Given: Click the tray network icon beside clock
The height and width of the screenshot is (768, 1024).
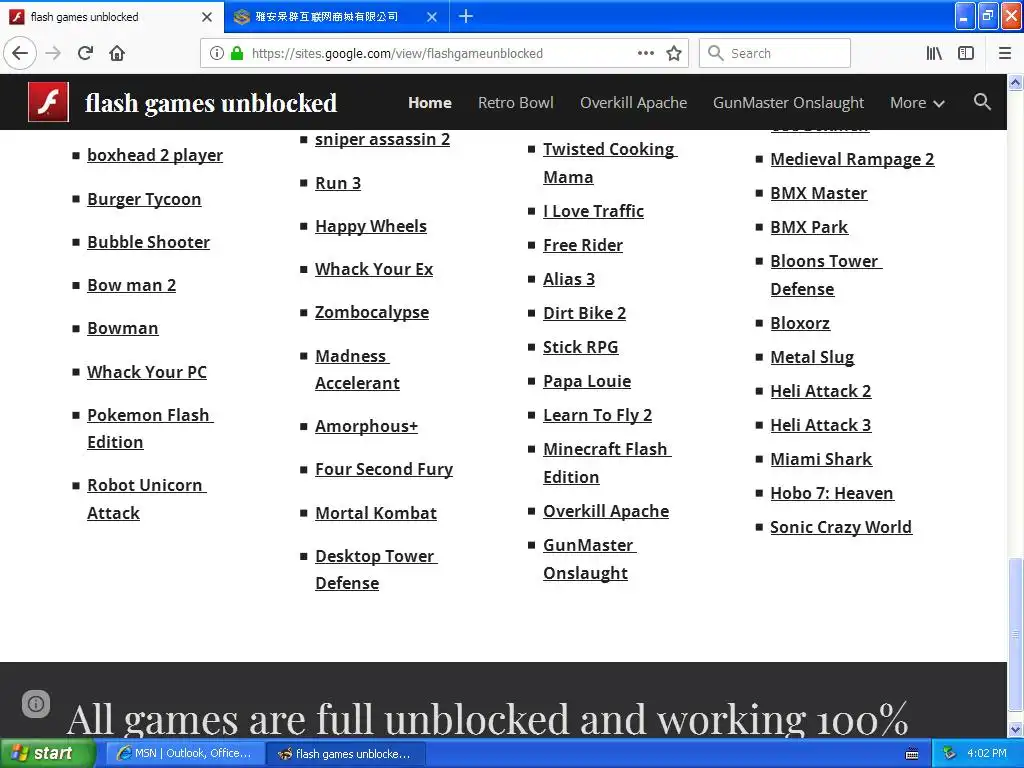Looking at the screenshot, I should (949, 753).
